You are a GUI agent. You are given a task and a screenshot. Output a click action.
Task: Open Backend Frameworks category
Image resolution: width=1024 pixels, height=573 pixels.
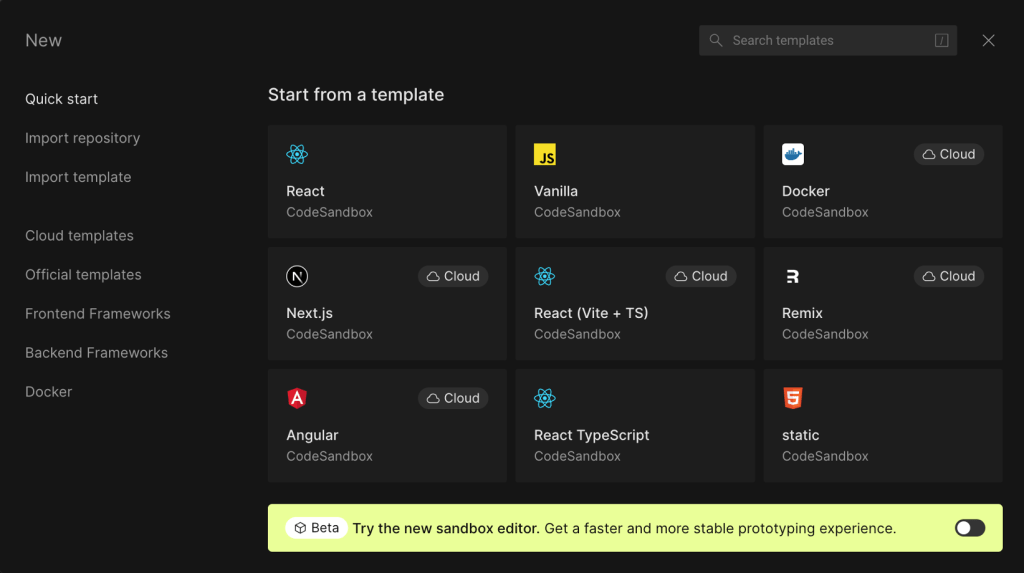click(96, 353)
